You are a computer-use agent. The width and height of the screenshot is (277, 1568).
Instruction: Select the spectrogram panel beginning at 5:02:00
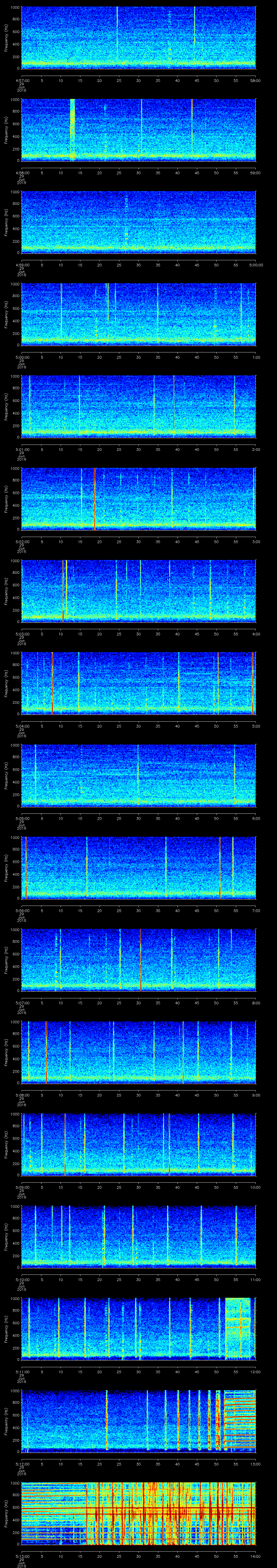tap(139, 499)
